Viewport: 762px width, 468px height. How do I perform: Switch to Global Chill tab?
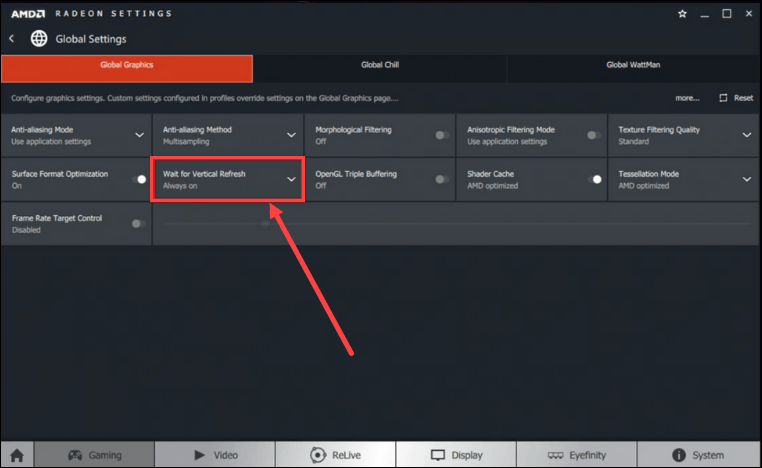(380, 69)
